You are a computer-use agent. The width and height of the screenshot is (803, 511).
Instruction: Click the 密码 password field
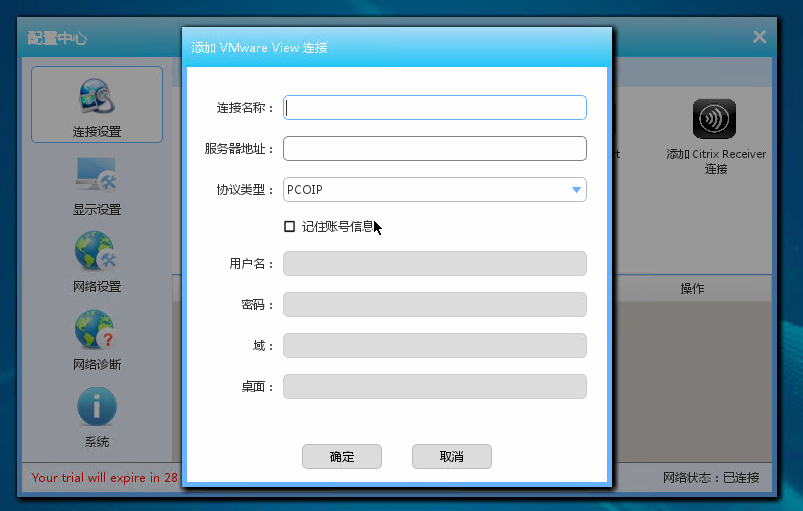click(435, 305)
